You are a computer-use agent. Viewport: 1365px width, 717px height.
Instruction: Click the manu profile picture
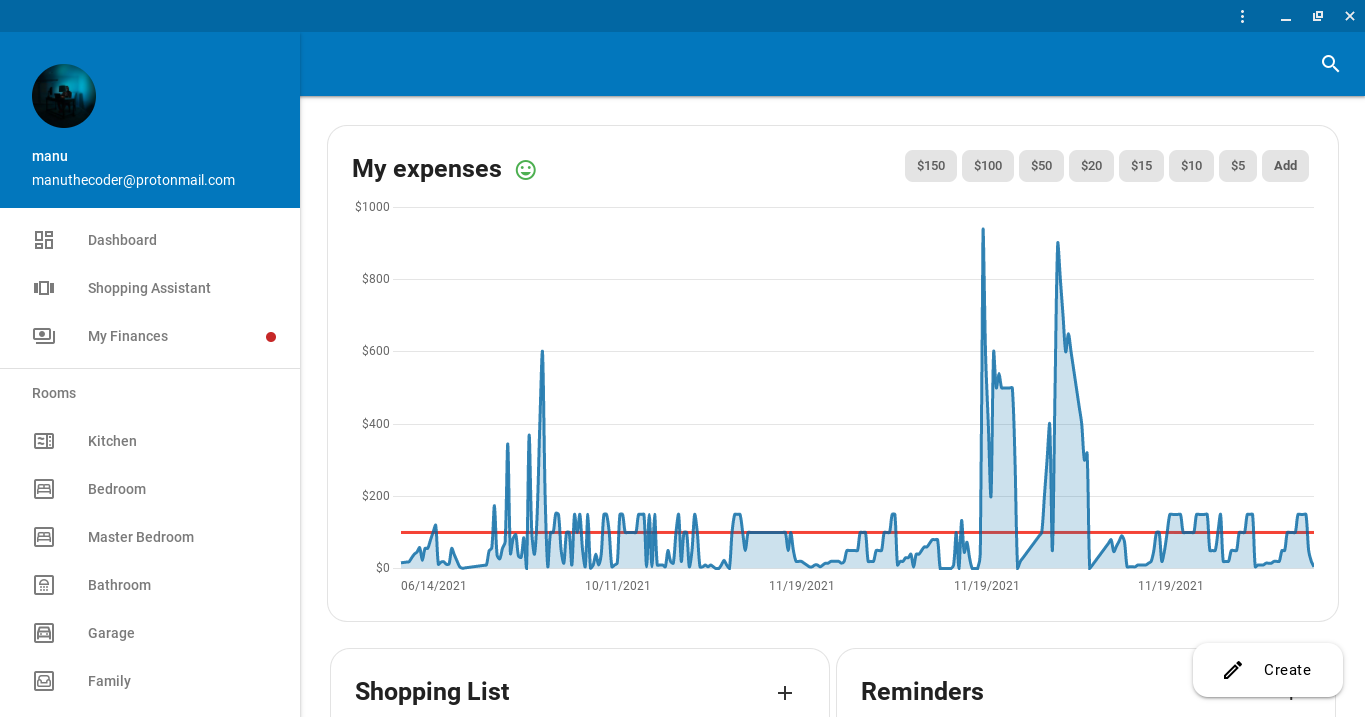click(x=63, y=95)
